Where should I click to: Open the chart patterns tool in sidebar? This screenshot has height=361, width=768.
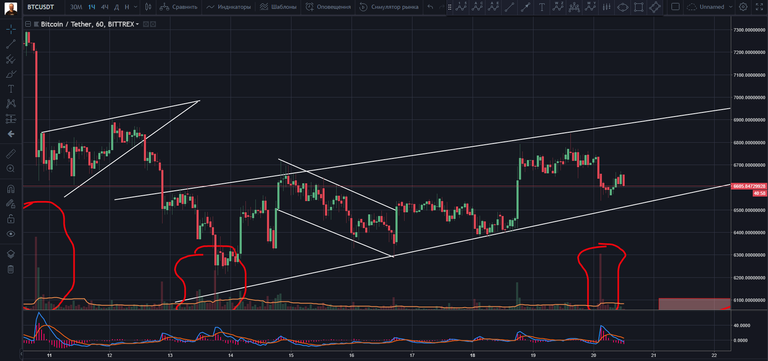pyautogui.click(x=11, y=103)
